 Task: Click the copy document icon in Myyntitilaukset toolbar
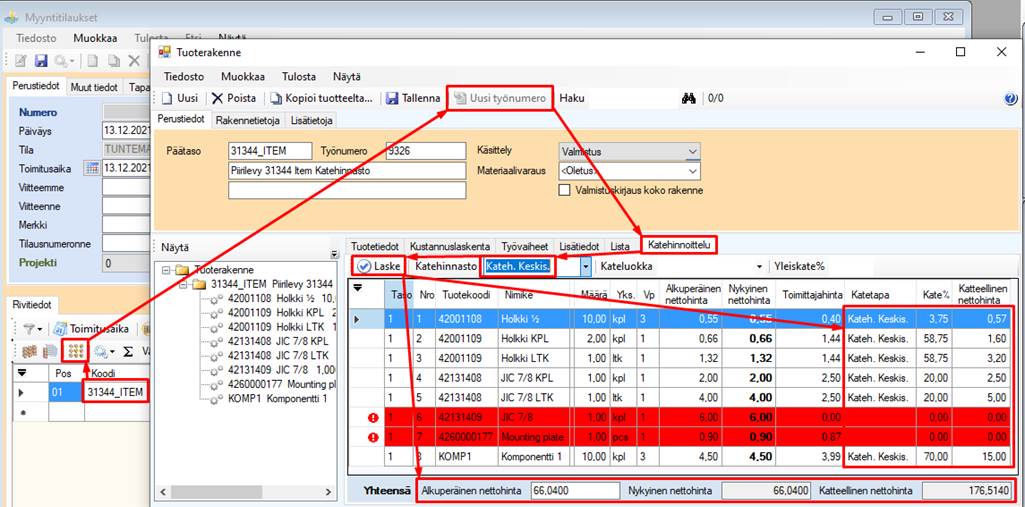pos(114,61)
